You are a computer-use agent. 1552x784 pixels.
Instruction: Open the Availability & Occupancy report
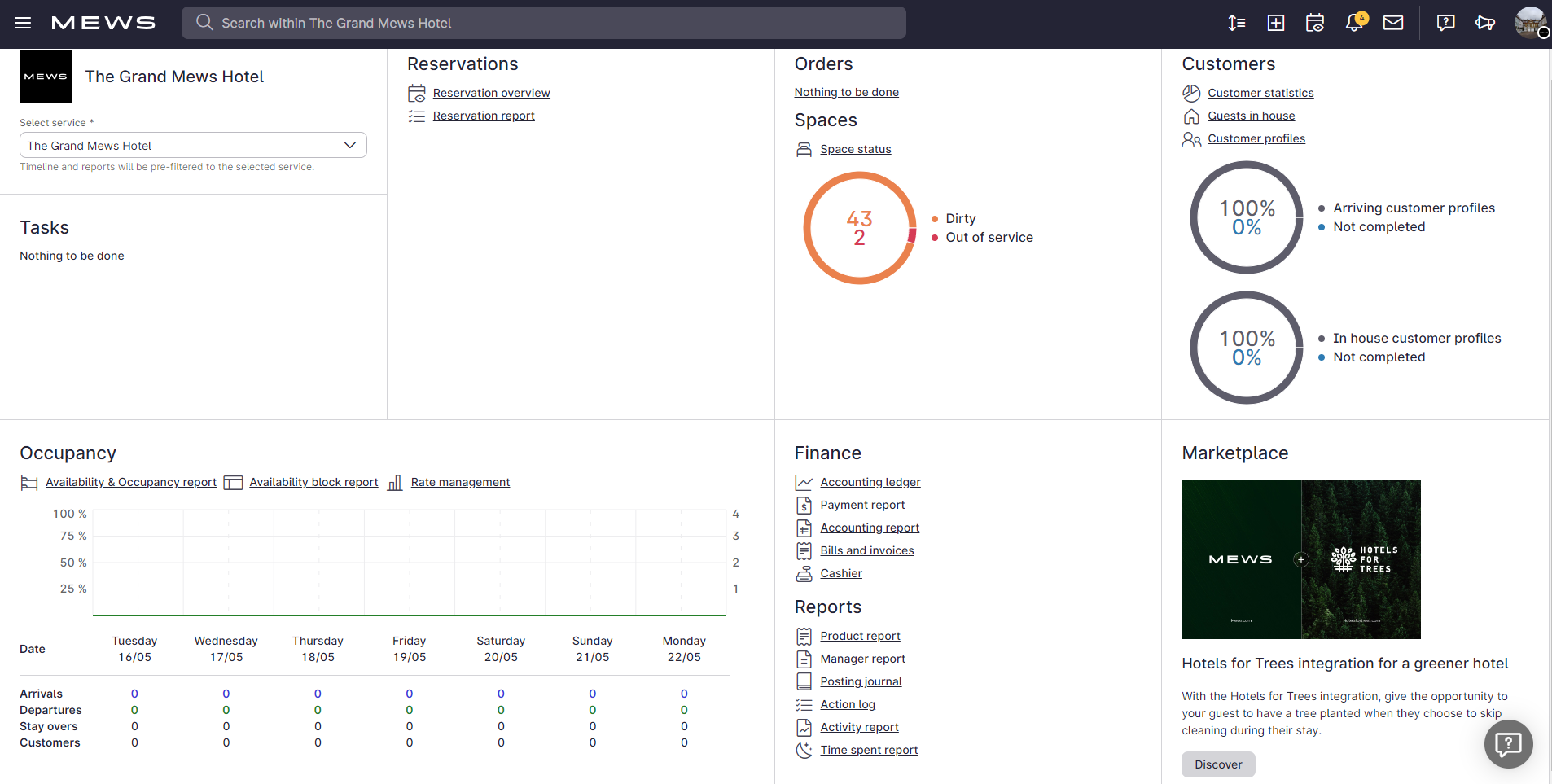pyautogui.click(x=131, y=482)
